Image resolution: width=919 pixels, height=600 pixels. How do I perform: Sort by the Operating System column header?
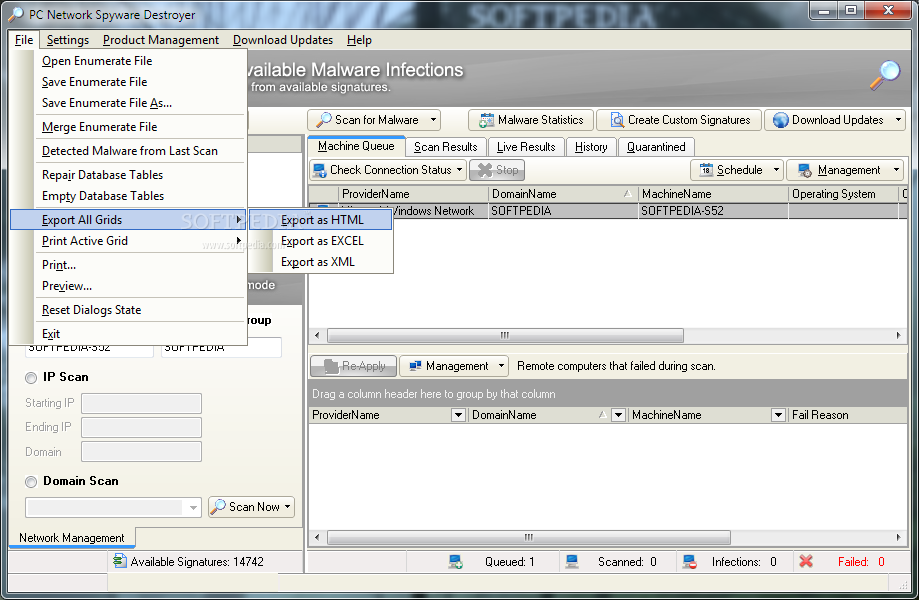(843, 194)
